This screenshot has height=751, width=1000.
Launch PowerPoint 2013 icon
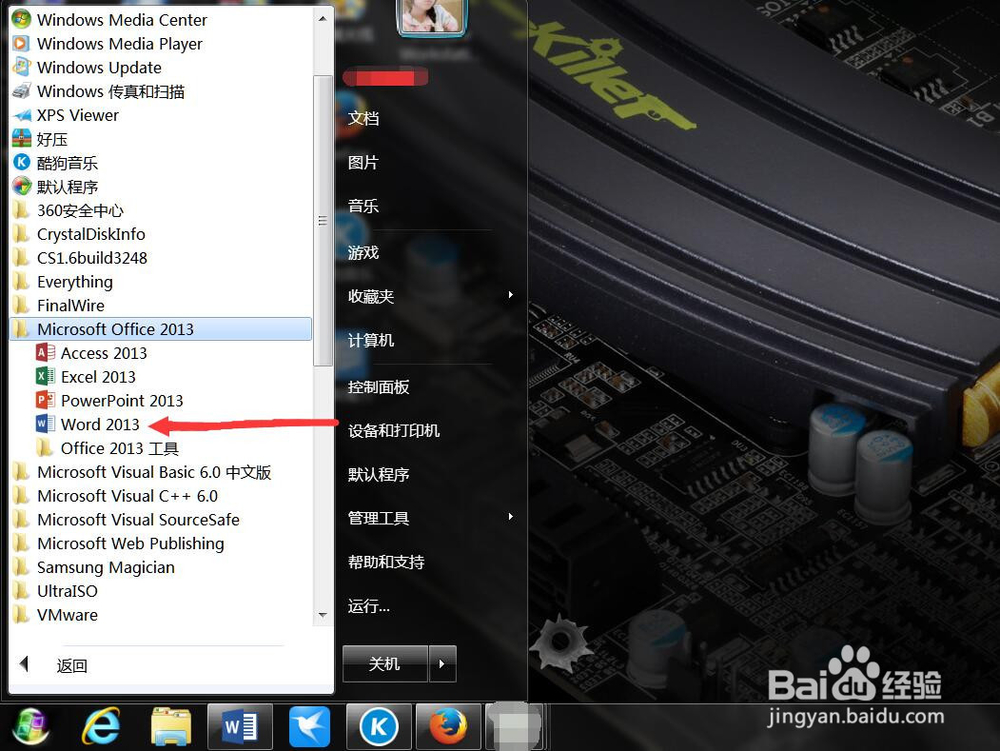(45, 400)
